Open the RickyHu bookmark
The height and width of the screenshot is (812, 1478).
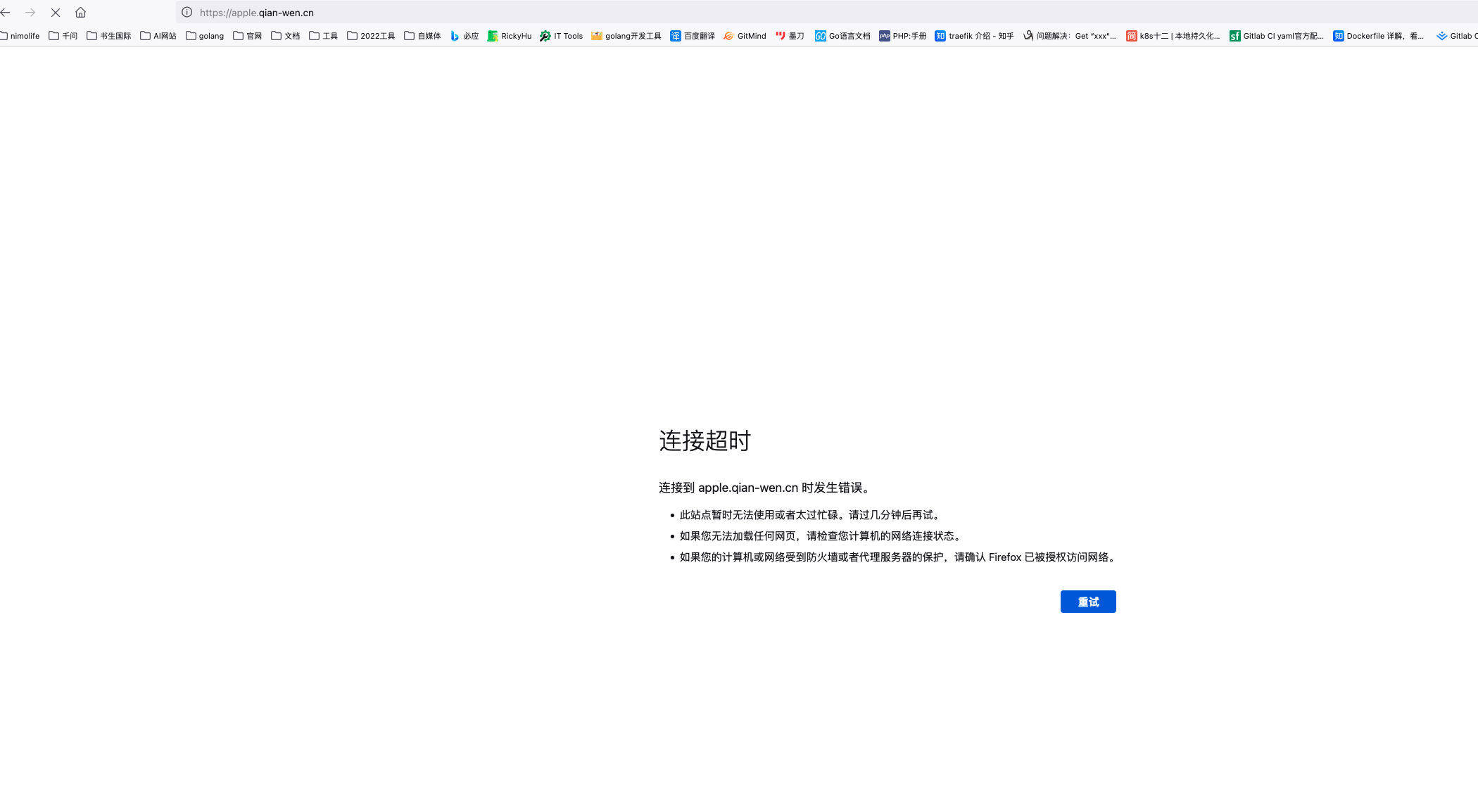coord(510,36)
